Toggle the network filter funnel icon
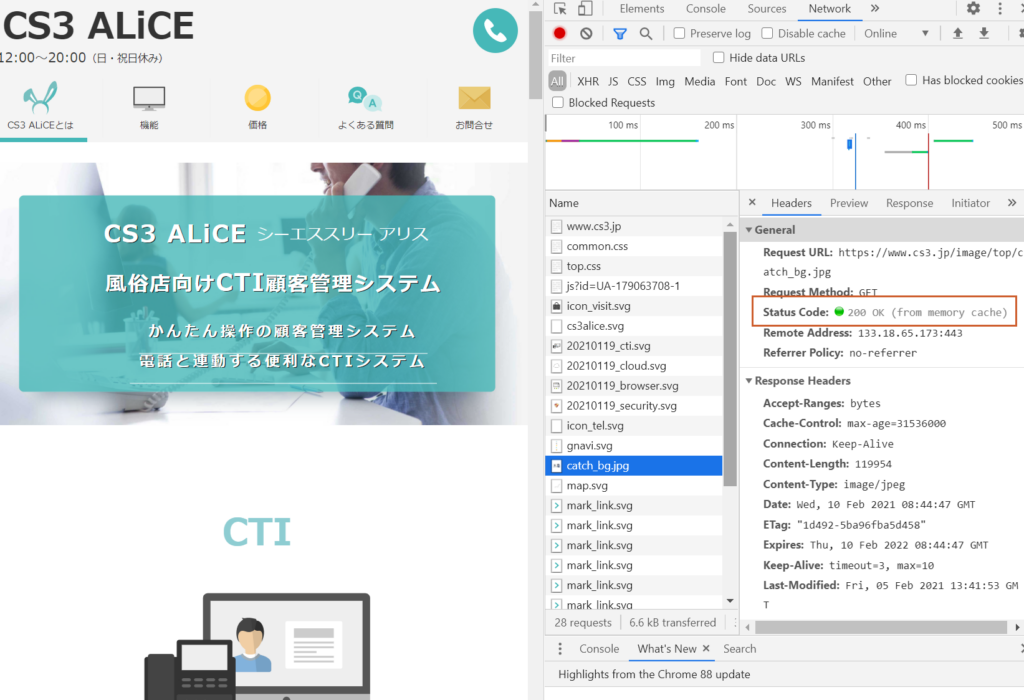 (620, 33)
